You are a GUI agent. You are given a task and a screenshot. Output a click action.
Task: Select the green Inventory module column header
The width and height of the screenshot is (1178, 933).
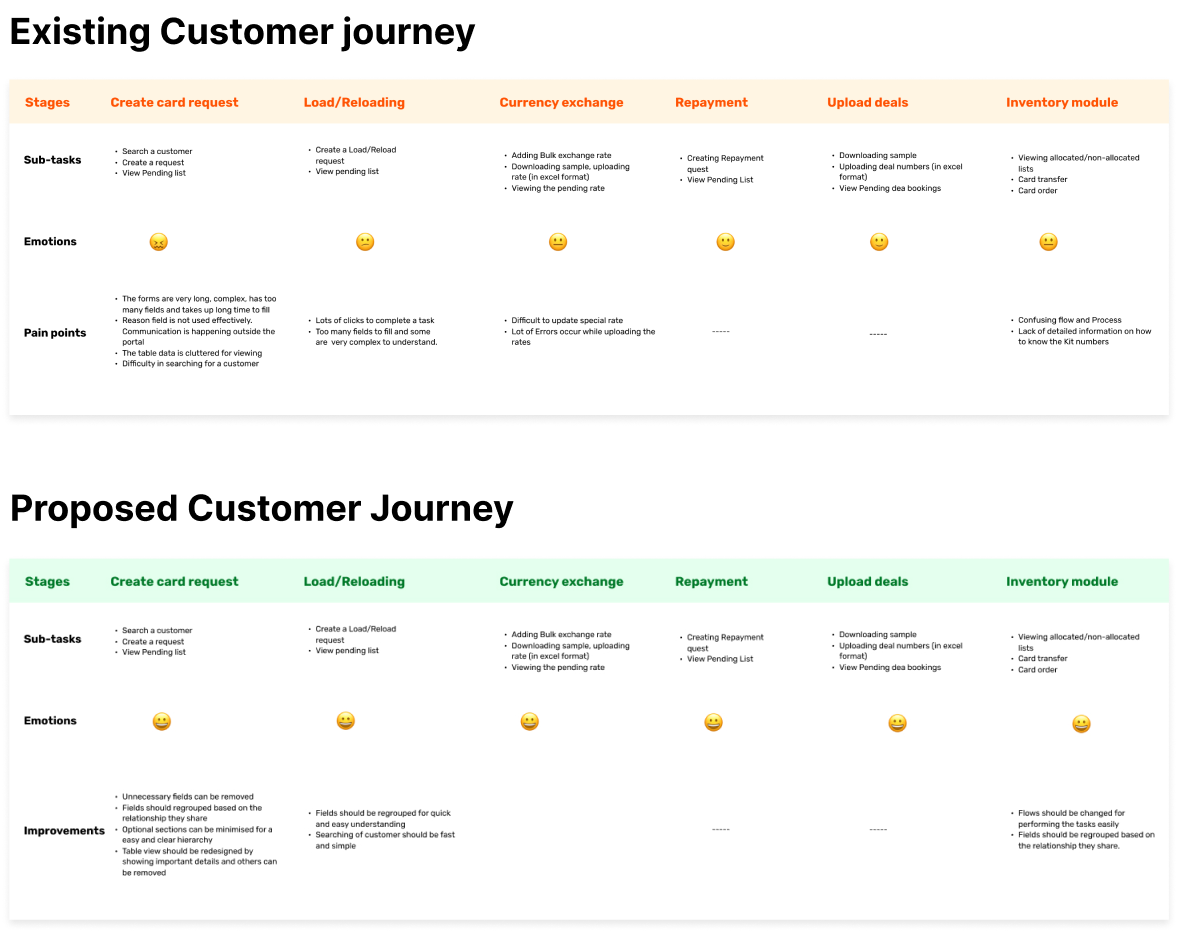coord(1062,581)
